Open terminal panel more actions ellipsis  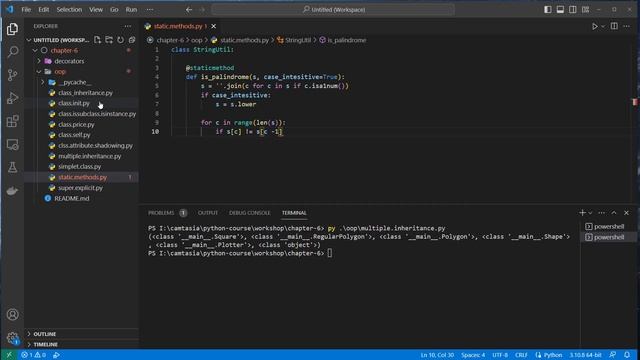tap(602, 213)
